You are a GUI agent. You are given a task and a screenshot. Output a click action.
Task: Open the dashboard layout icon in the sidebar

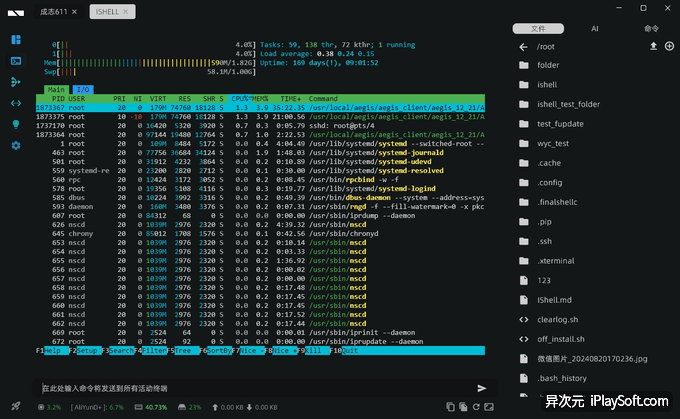(x=16, y=40)
